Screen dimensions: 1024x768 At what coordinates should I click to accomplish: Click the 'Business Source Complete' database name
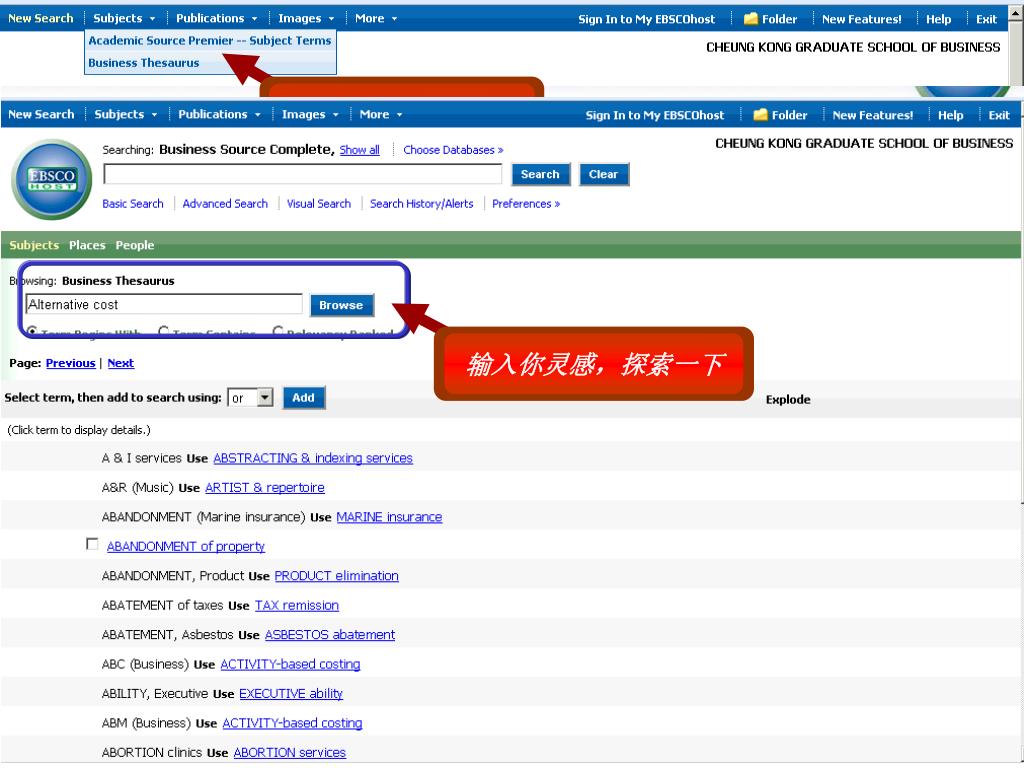247,150
